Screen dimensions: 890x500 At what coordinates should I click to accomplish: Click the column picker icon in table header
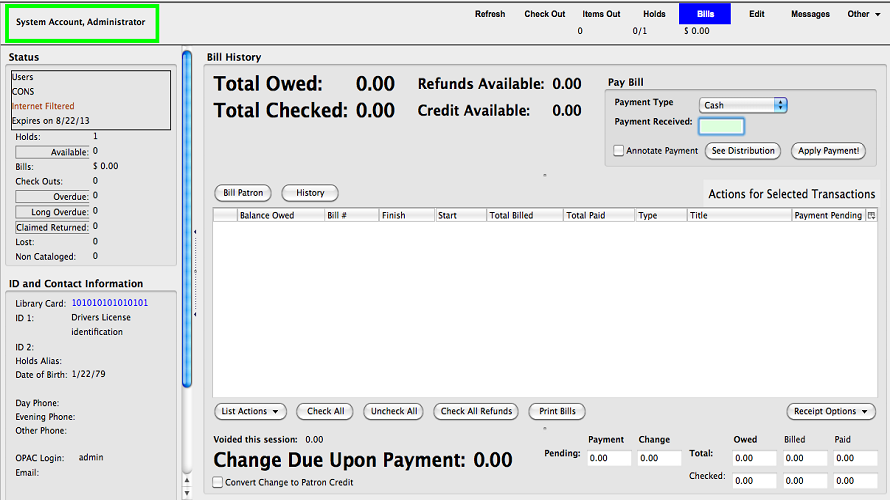[x=871, y=215]
